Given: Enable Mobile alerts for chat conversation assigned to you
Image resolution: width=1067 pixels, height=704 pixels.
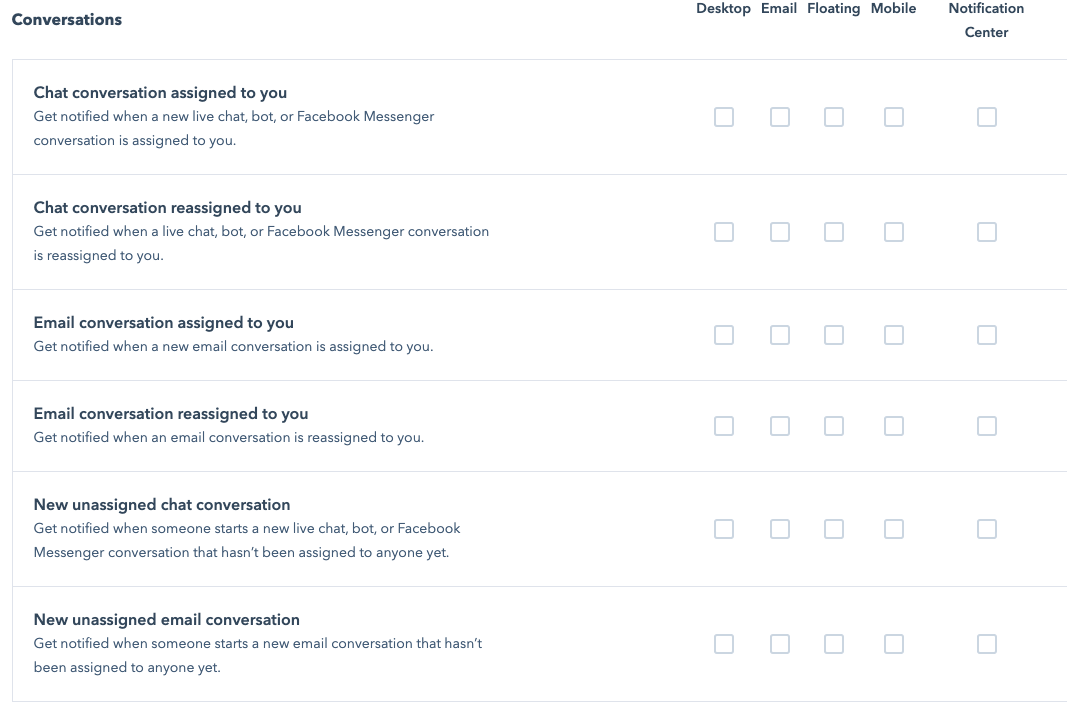Looking at the screenshot, I should 893,117.
